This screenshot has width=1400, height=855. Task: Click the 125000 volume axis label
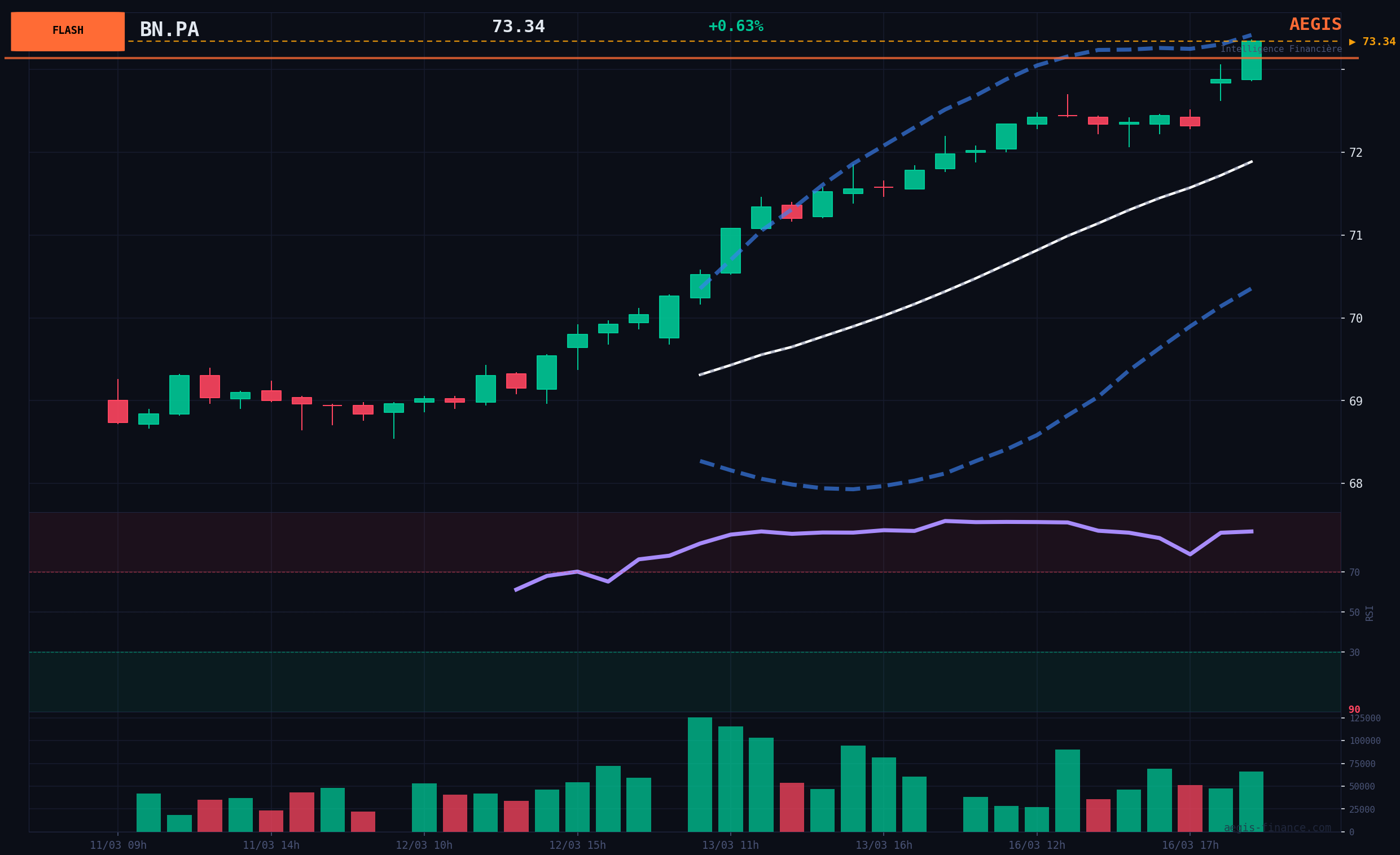1365,718
